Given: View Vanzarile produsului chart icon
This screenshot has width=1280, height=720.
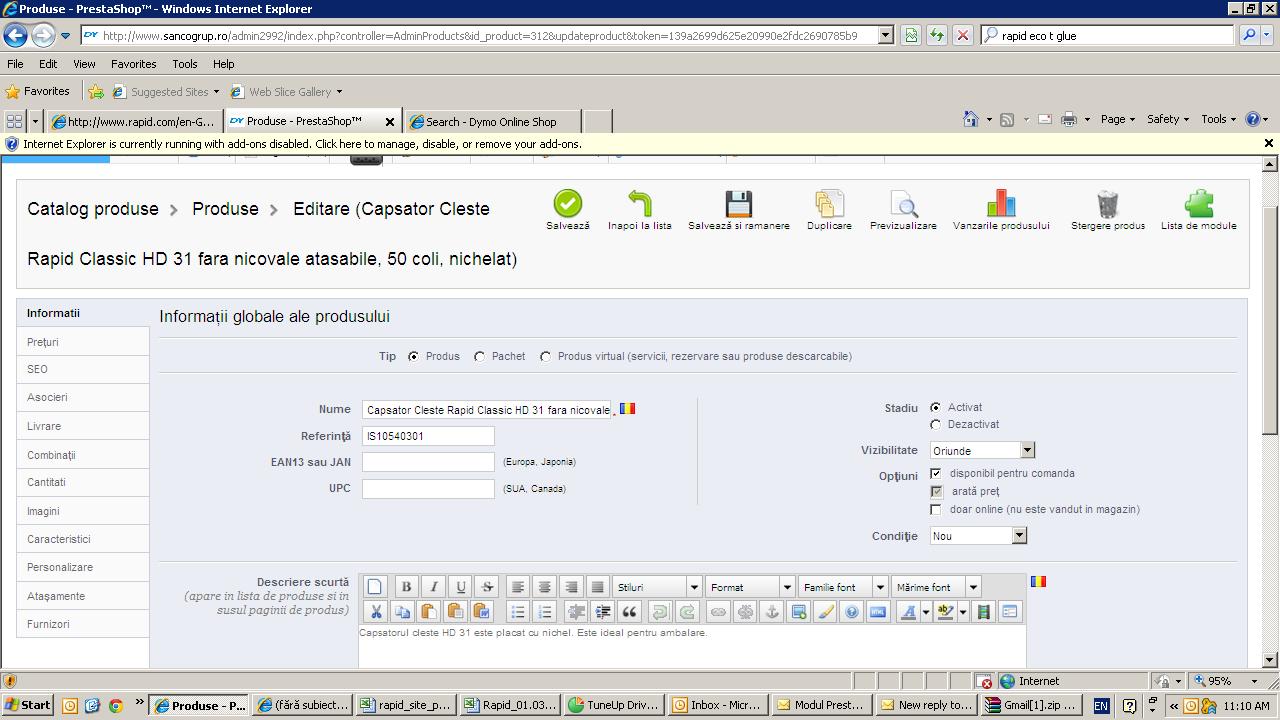Looking at the screenshot, I should (x=1001, y=203).
